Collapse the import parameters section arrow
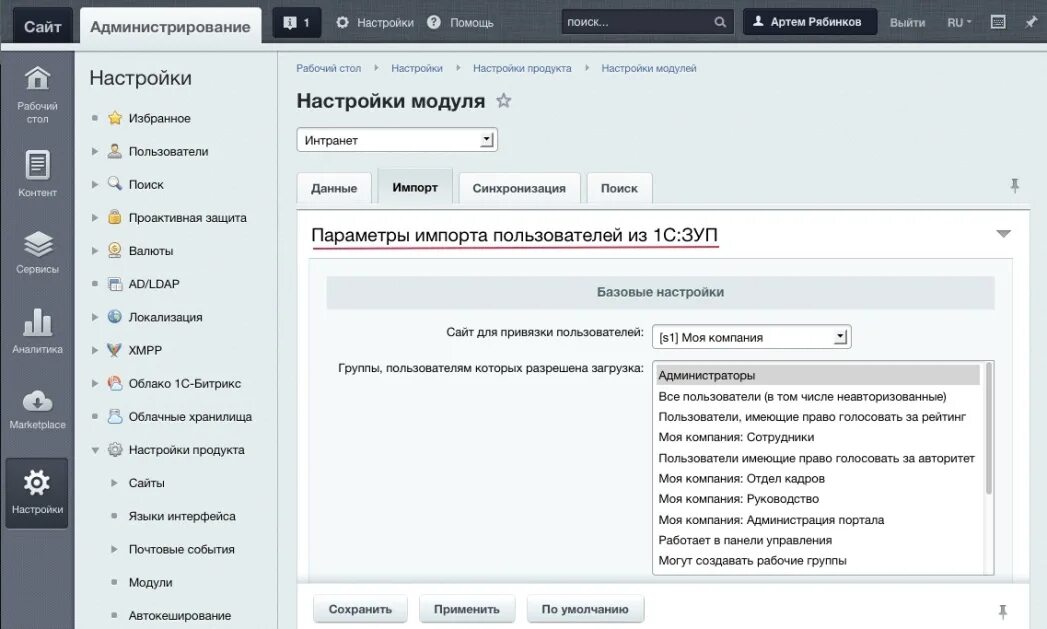Screen dimensions: 1047x629 click(x=1003, y=234)
